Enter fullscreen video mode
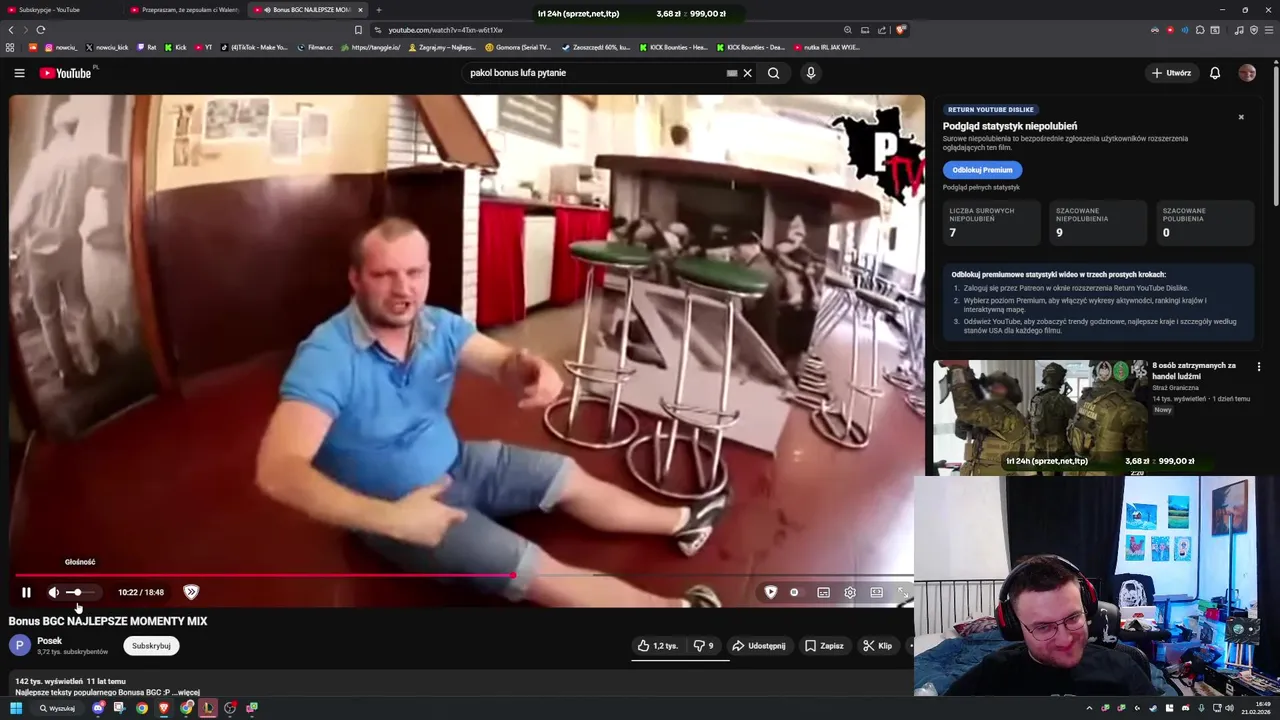Viewport: 1280px width, 720px height. [x=903, y=592]
